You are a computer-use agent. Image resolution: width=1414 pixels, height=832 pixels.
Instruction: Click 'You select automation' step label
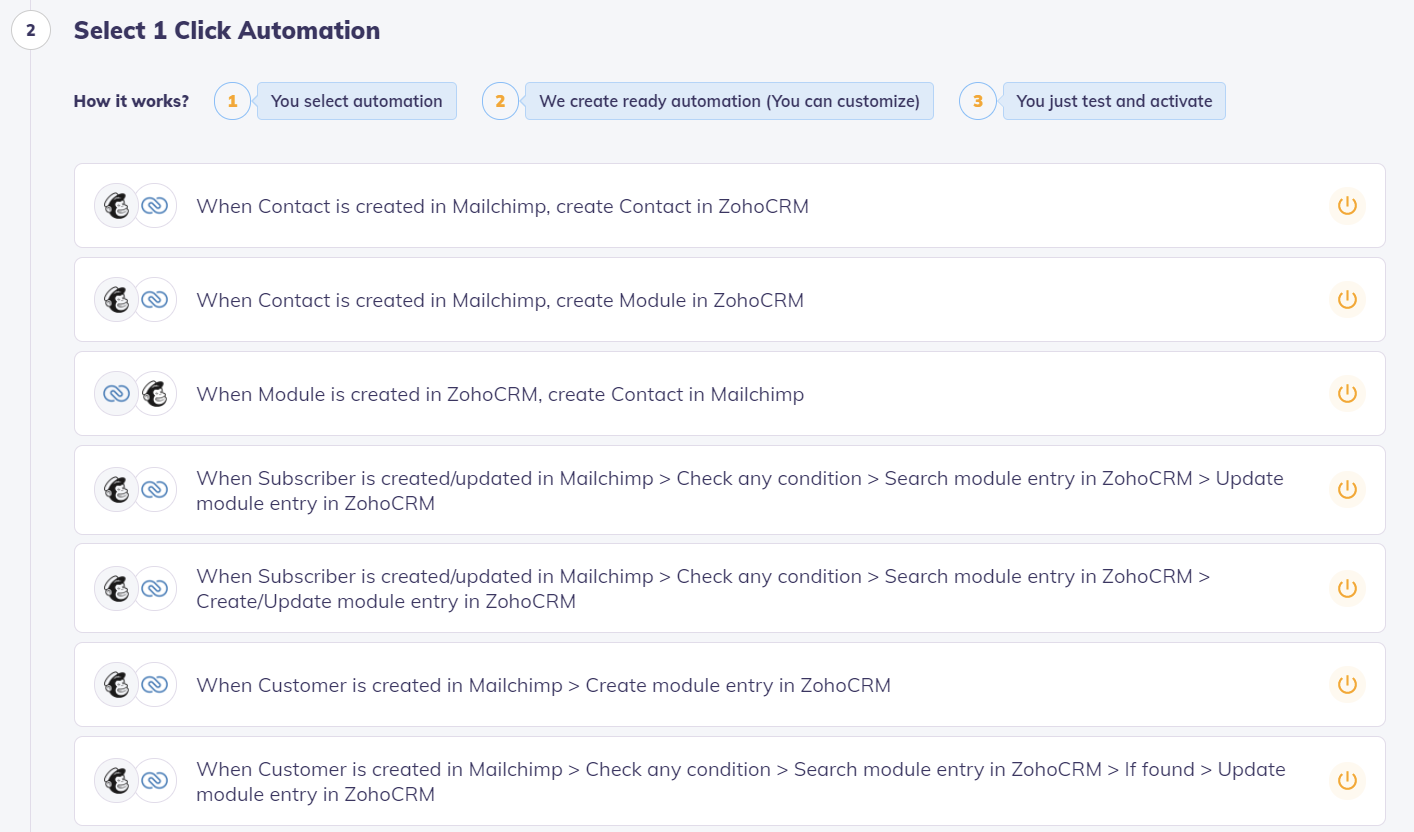pyautogui.click(x=356, y=101)
